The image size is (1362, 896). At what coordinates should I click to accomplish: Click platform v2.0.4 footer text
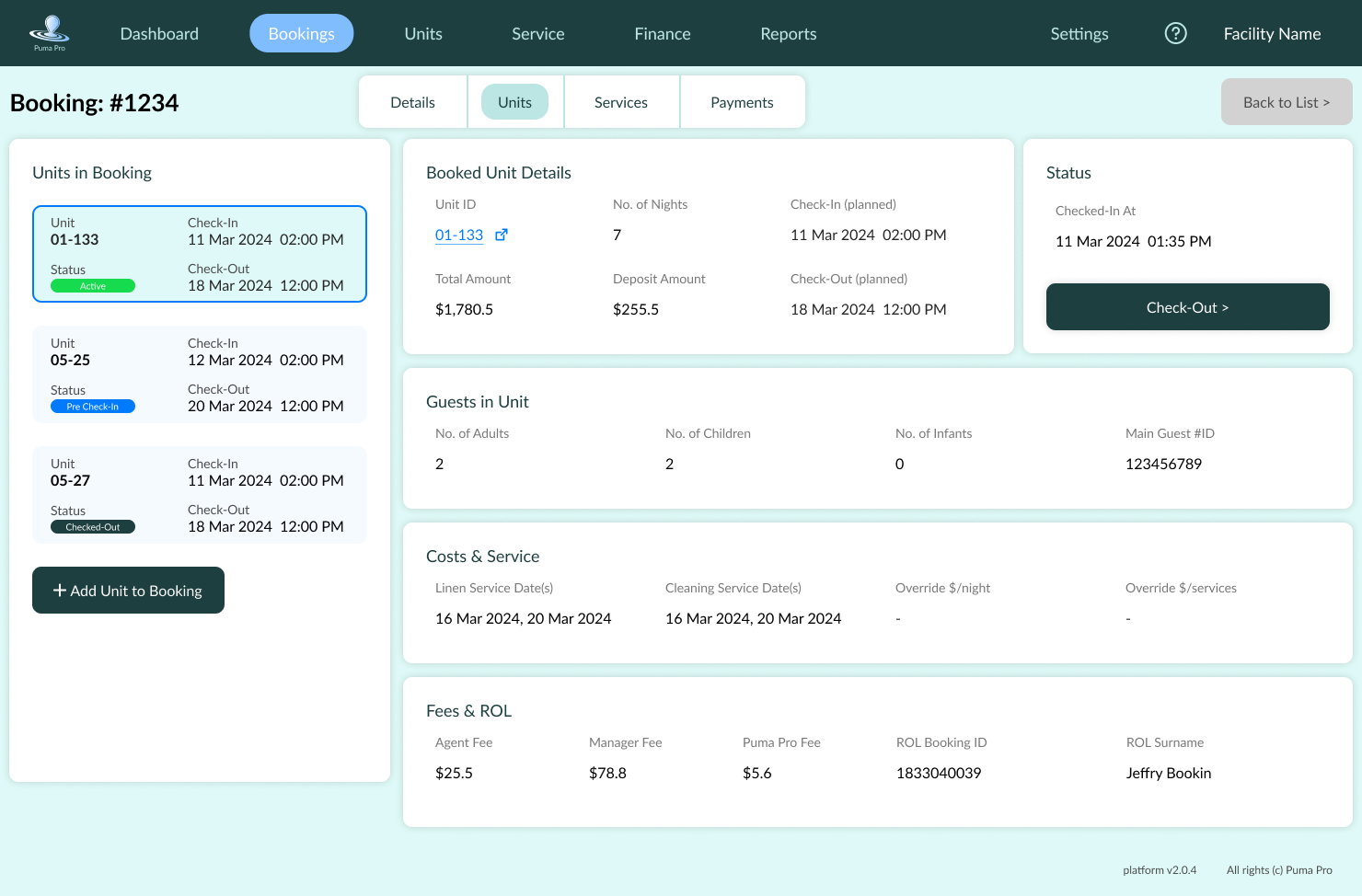coord(1160,870)
